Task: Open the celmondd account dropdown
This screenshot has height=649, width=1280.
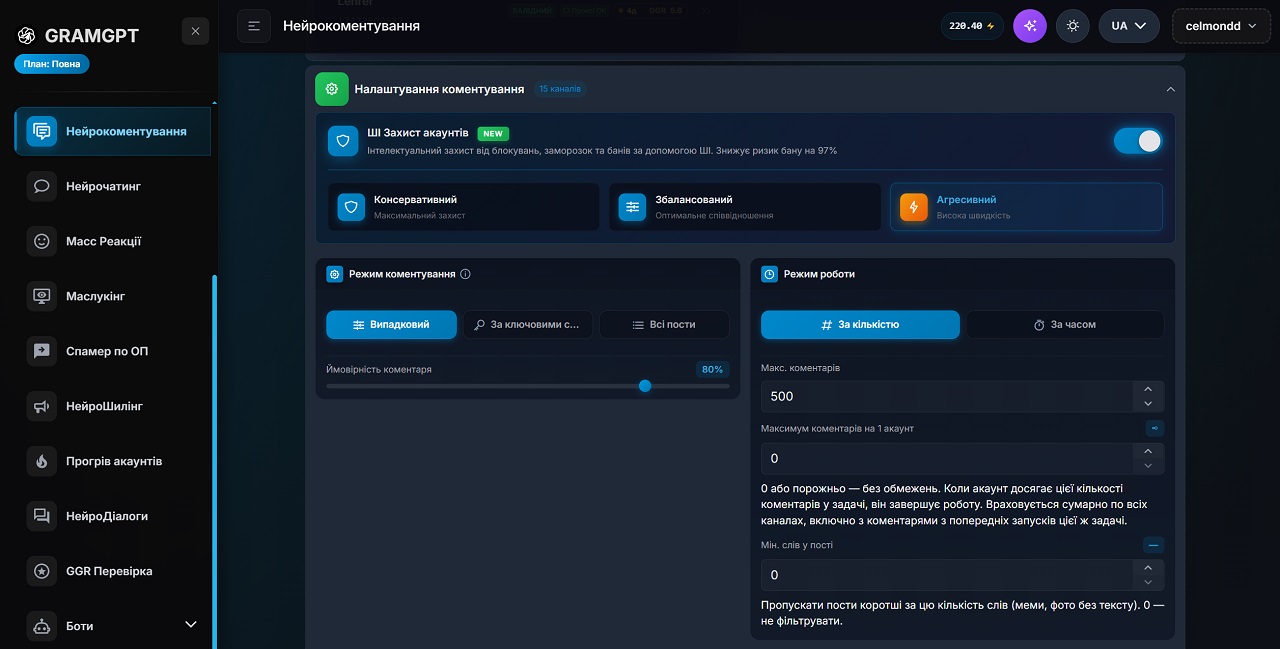Action: [x=1220, y=26]
